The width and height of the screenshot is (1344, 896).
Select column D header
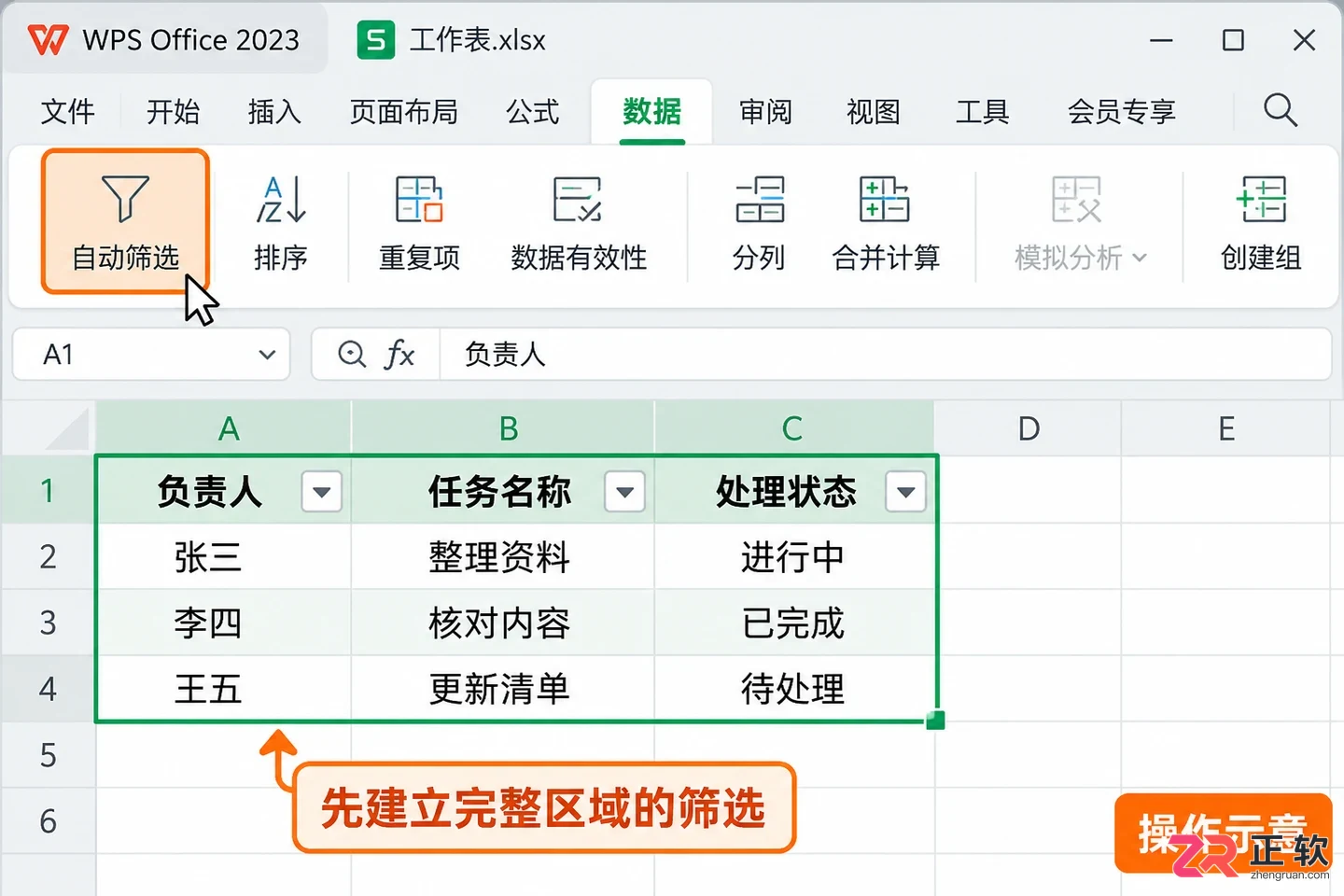(x=1029, y=428)
